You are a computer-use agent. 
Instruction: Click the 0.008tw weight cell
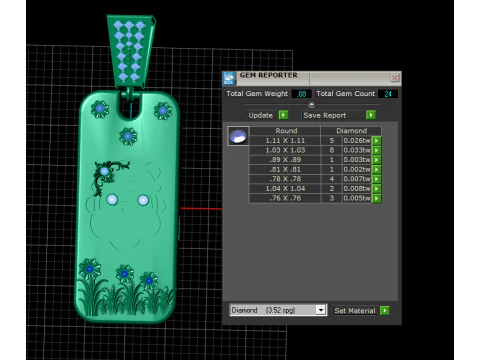(x=357, y=189)
